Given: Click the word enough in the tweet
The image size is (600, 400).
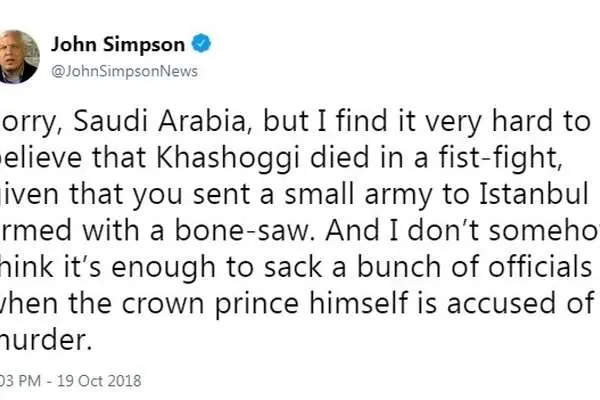Looking at the screenshot, I should [163, 267].
